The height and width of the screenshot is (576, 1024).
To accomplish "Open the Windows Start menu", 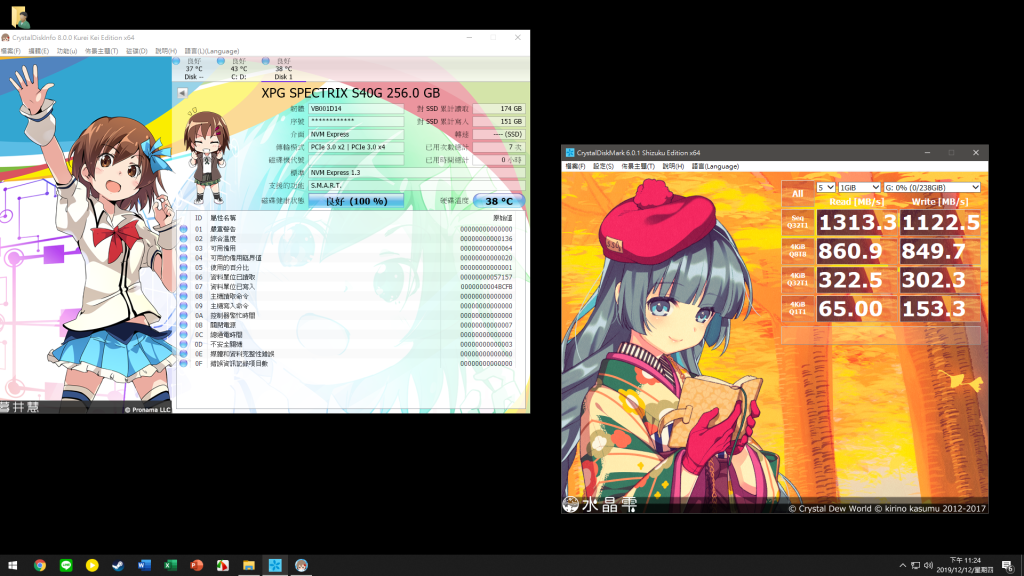I will (12, 566).
